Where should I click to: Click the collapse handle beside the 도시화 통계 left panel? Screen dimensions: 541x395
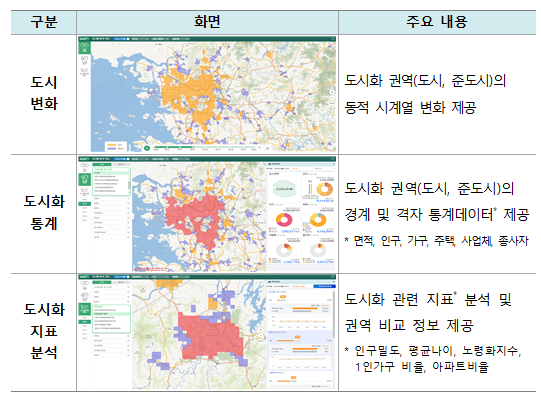(x=133, y=217)
